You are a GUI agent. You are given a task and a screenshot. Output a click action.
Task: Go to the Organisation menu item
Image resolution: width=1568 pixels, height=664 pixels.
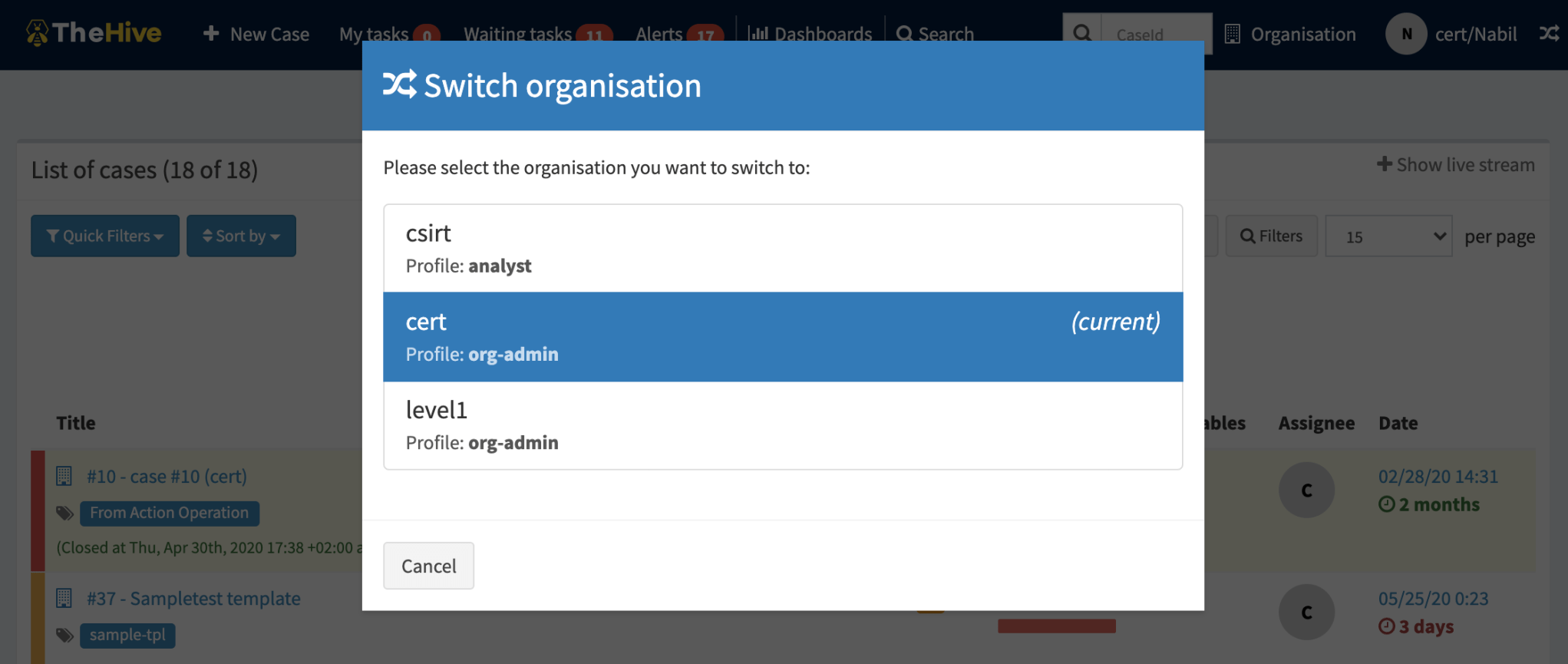(1291, 34)
